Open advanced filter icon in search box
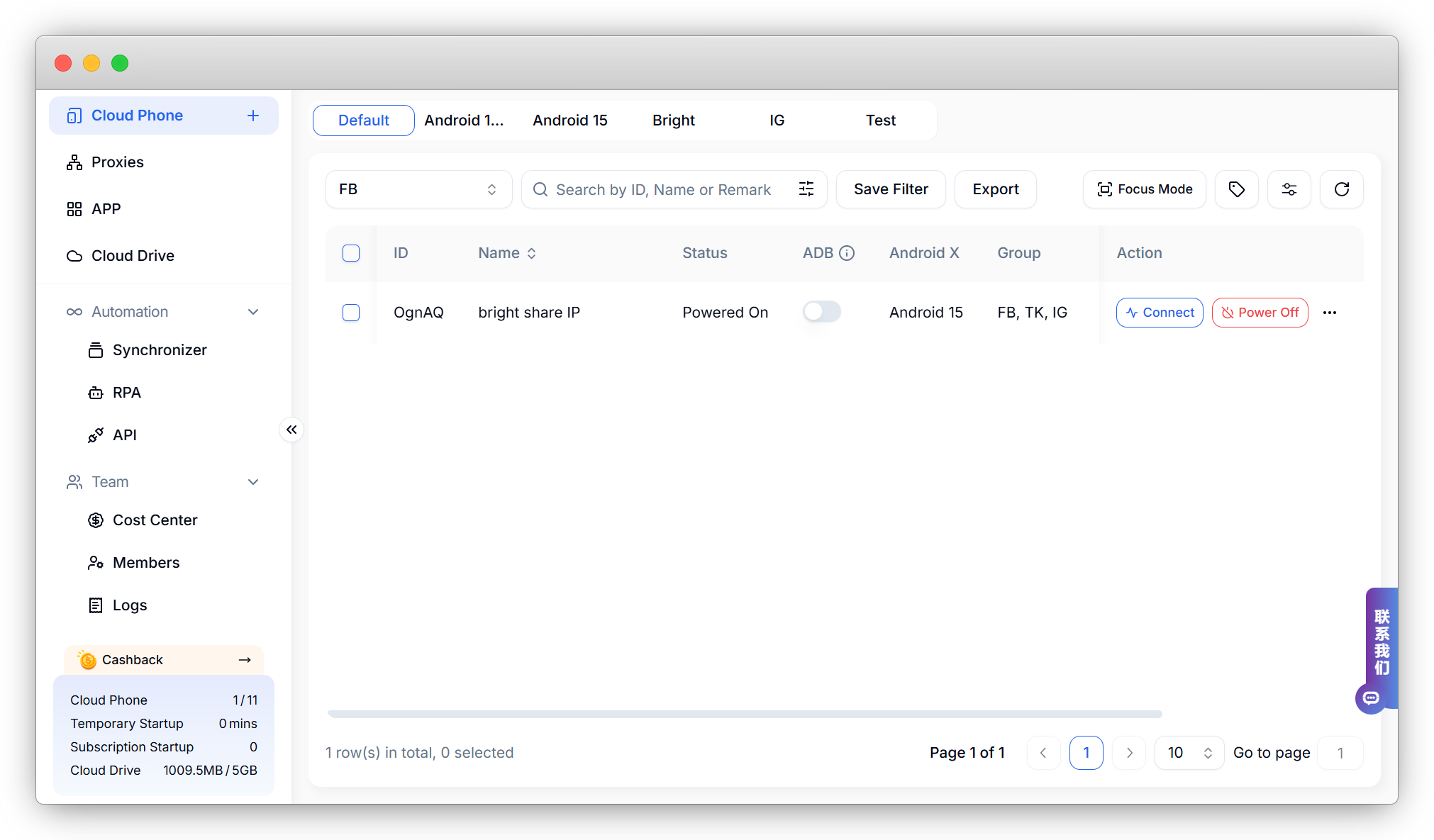Screen dimensions: 1434x840 806,189
